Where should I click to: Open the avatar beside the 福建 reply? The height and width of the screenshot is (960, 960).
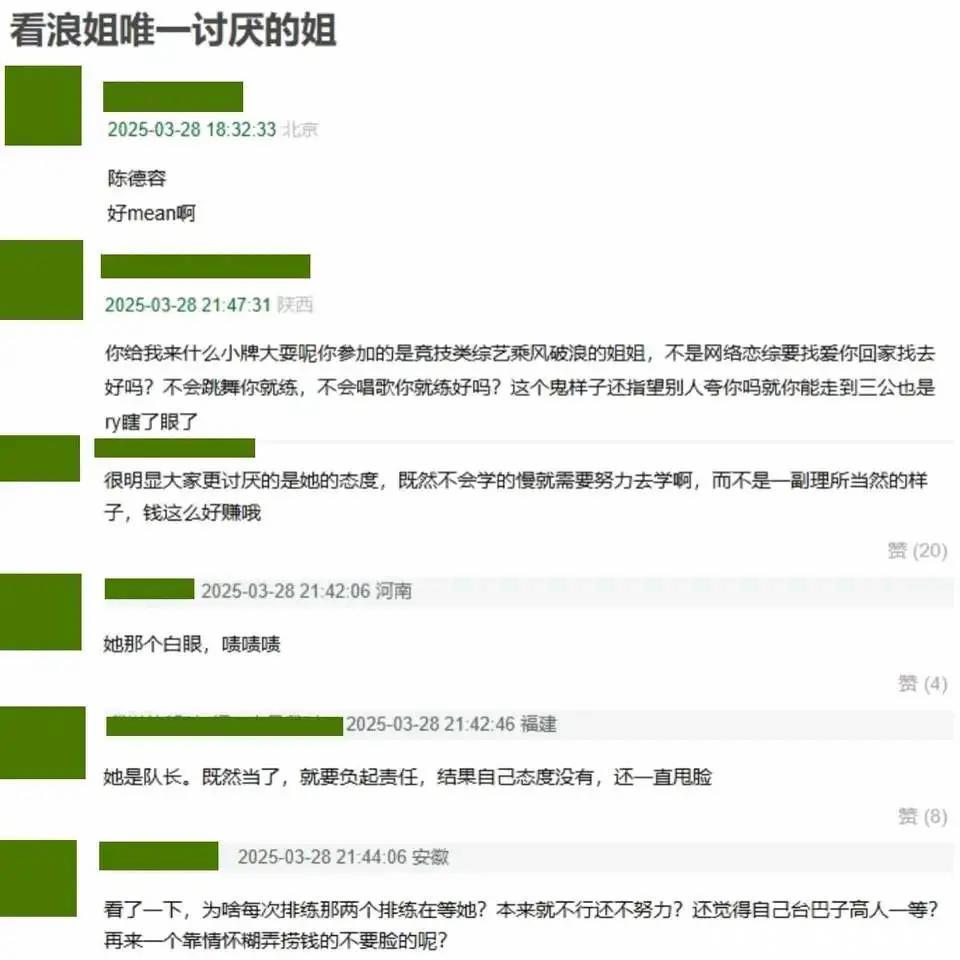point(42,743)
